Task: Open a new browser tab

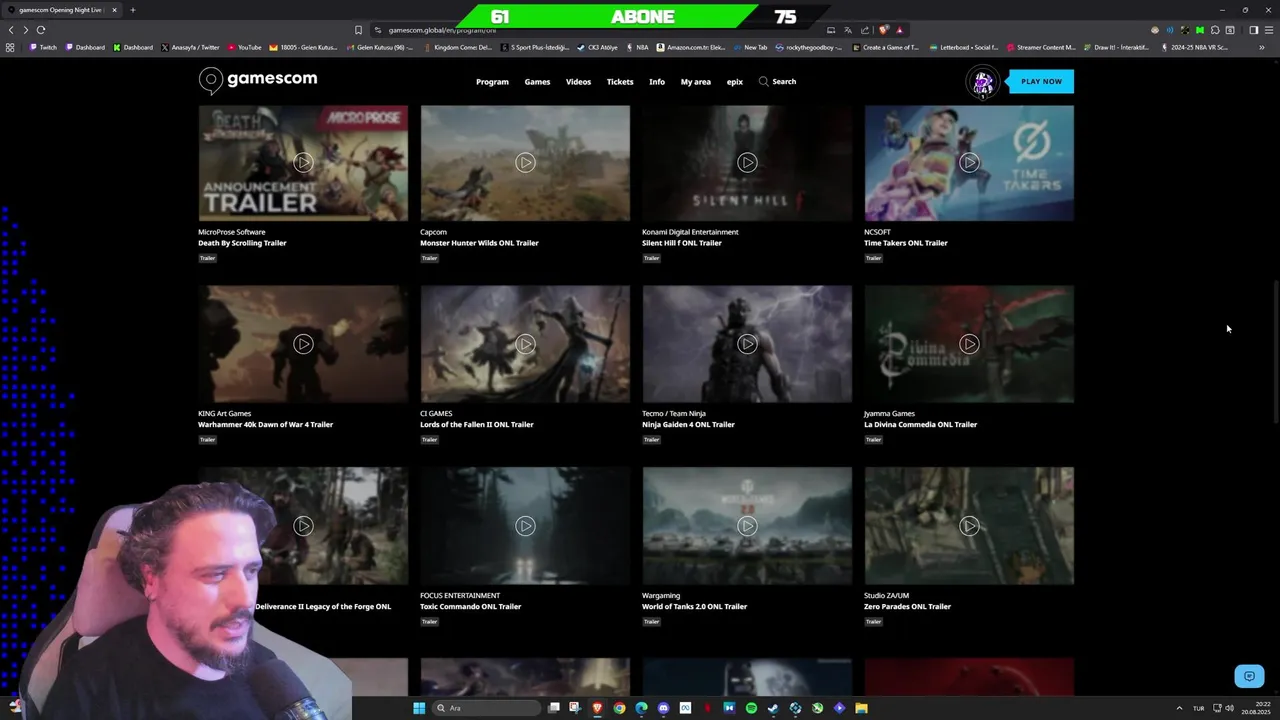Action: (x=132, y=10)
